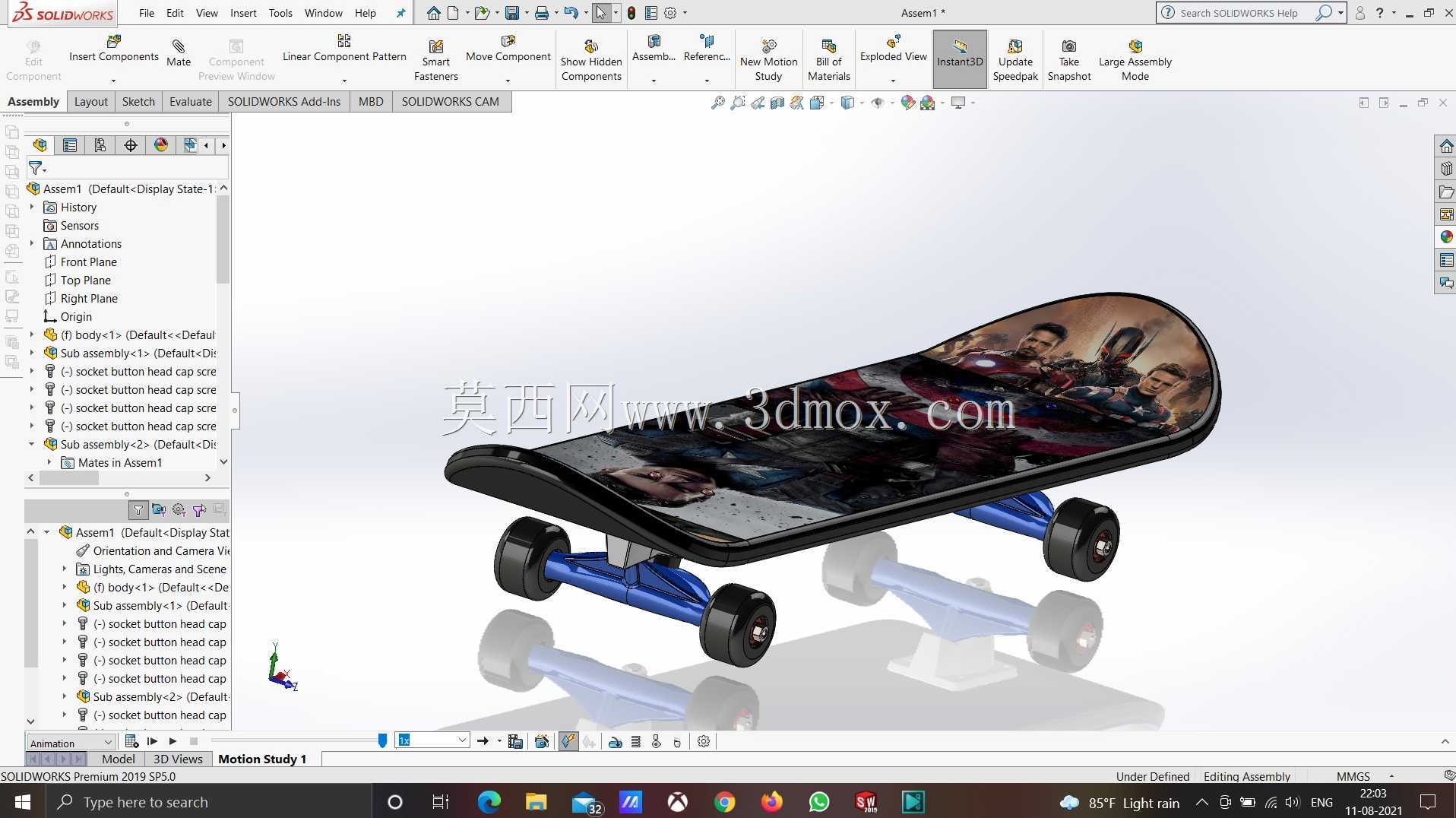1456x818 pixels.
Task: Click Save Animation icon in motion toolbar
Action: pyautogui.click(x=515, y=741)
